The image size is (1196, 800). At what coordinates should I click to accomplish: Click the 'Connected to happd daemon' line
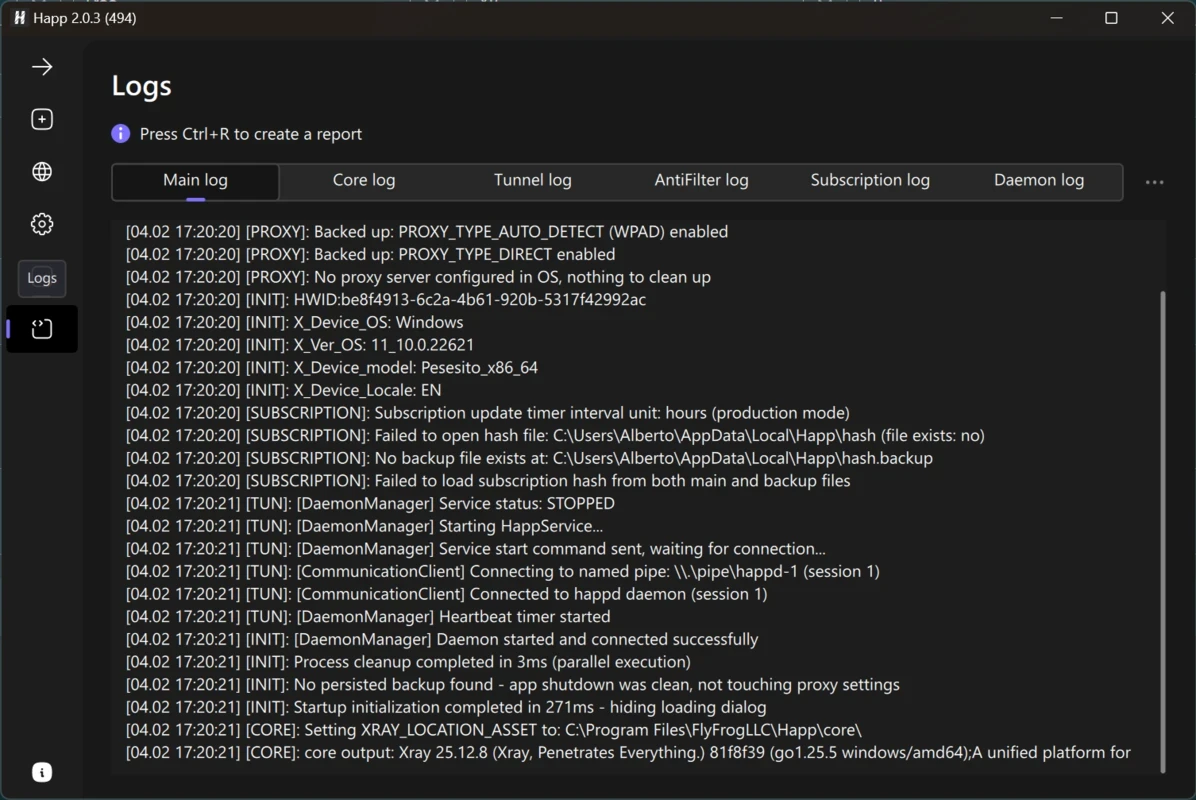point(446,594)
